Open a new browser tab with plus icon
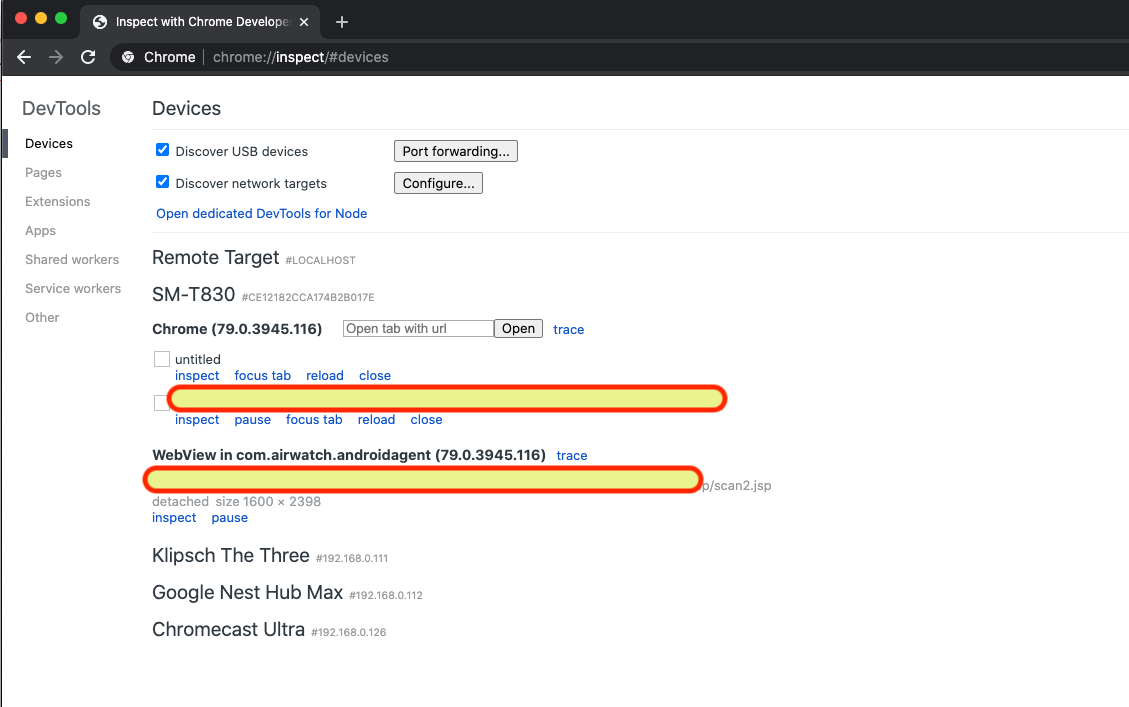This screenshot has height=707, width=1129. [x=342, y=22]
